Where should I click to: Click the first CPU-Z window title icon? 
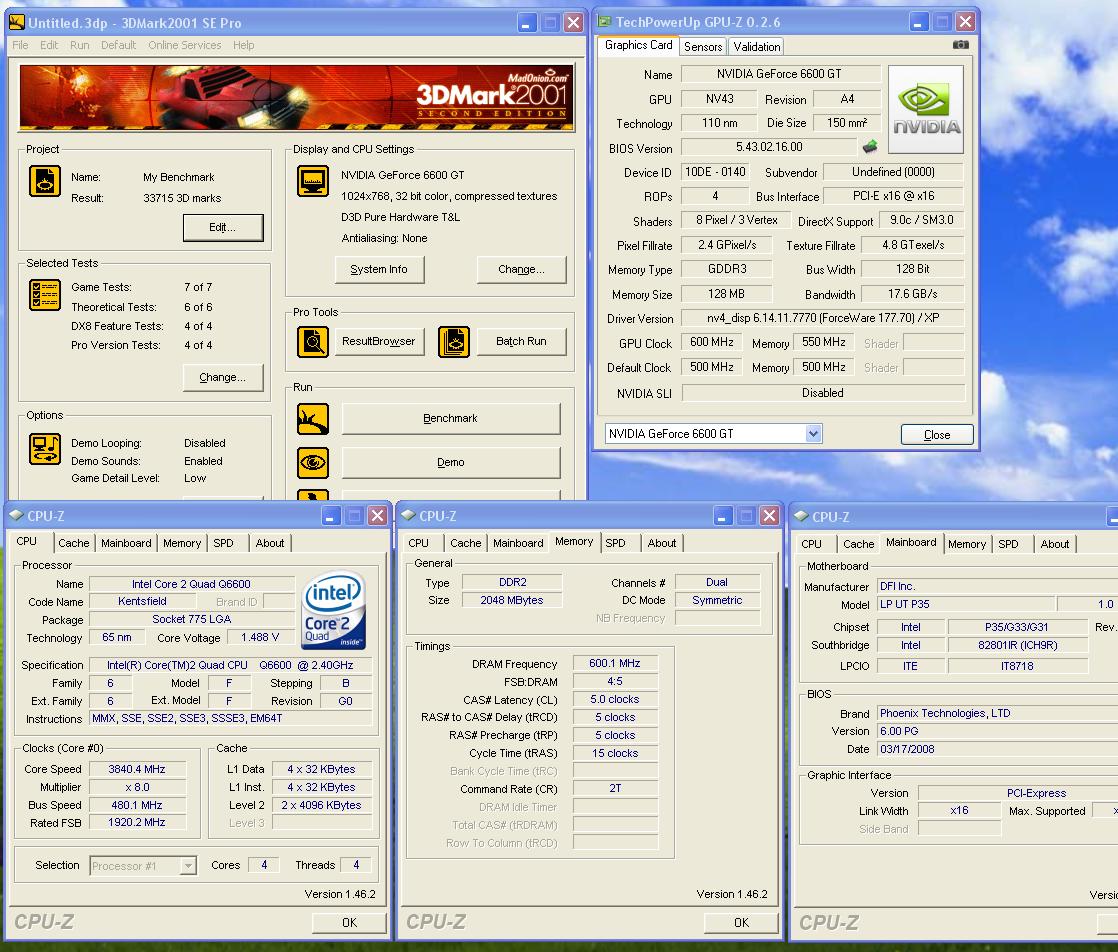(x=16, y=515)
